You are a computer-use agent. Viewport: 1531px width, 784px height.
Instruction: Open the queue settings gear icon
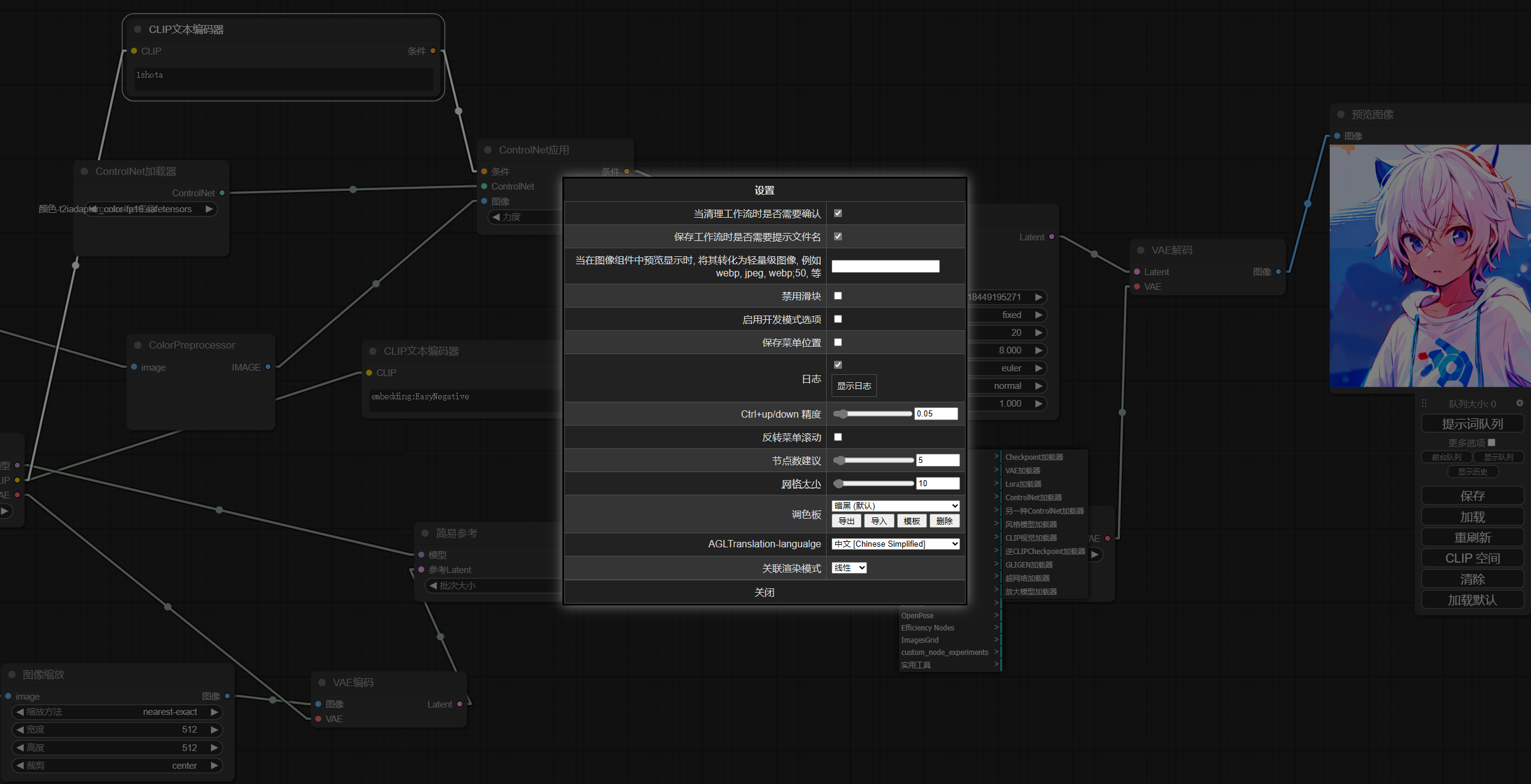[x=1520, y=402]
